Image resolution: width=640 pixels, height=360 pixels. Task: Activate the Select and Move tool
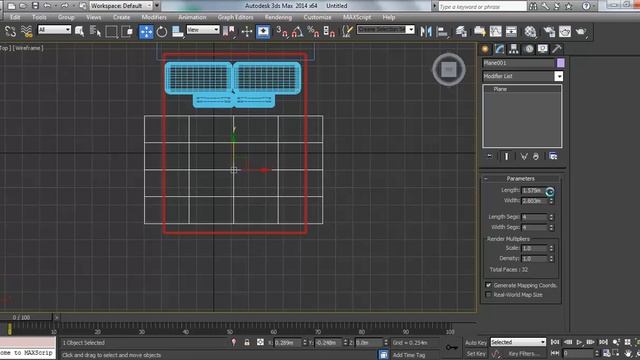(x=146, y=31)
